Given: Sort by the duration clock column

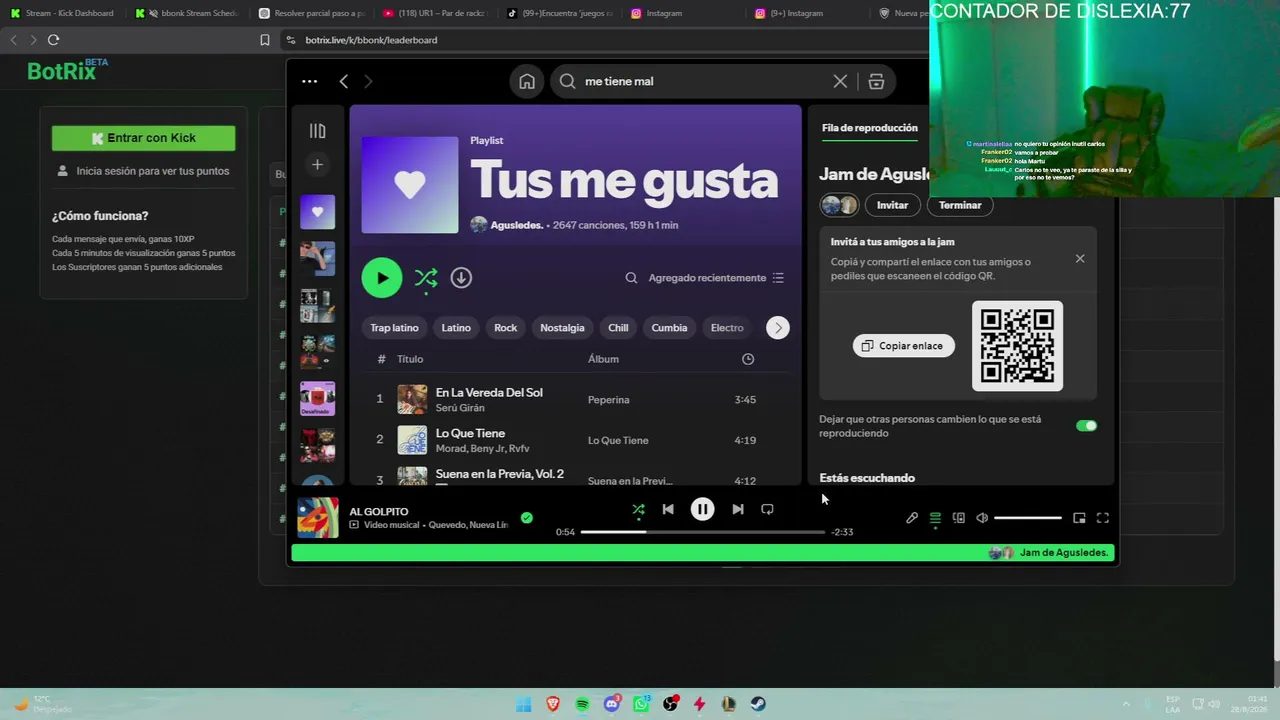Looking at the screenshot, I should point(748,359).
